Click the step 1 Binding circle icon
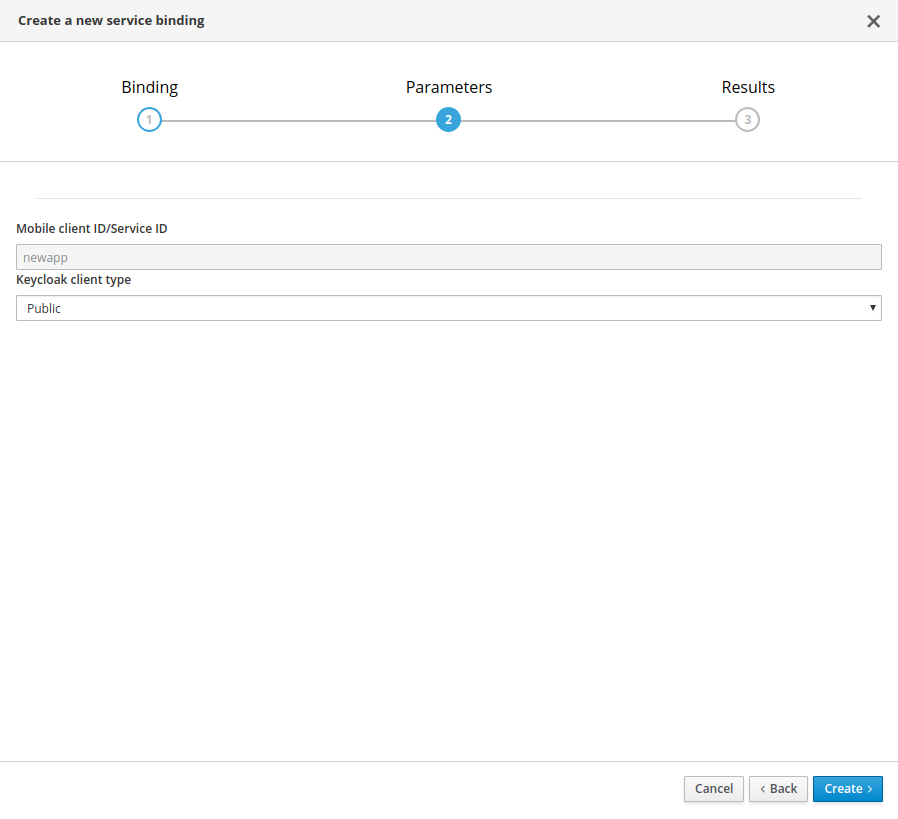The image size is (898, 819). [149, 119]
